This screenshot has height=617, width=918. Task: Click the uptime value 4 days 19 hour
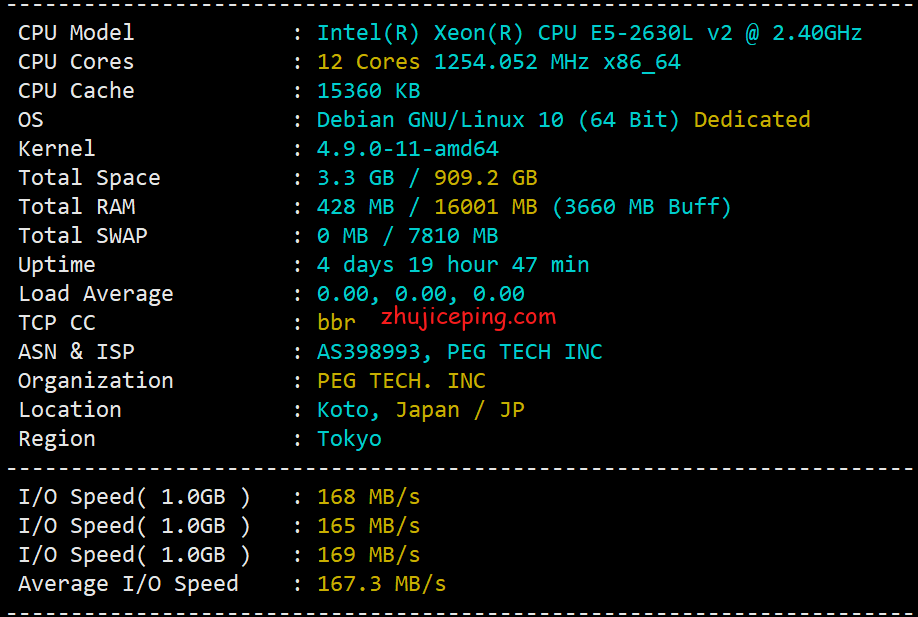452,265
